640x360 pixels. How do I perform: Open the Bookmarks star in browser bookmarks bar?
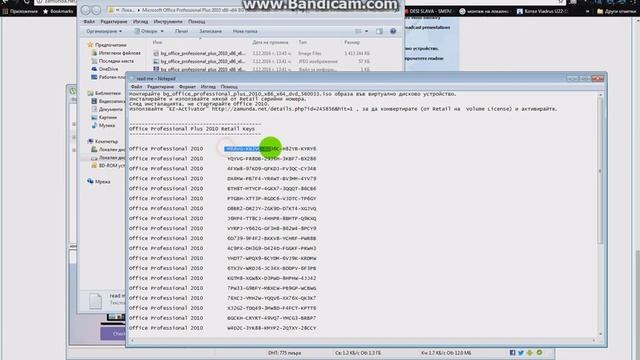click(x=58, y=11)
